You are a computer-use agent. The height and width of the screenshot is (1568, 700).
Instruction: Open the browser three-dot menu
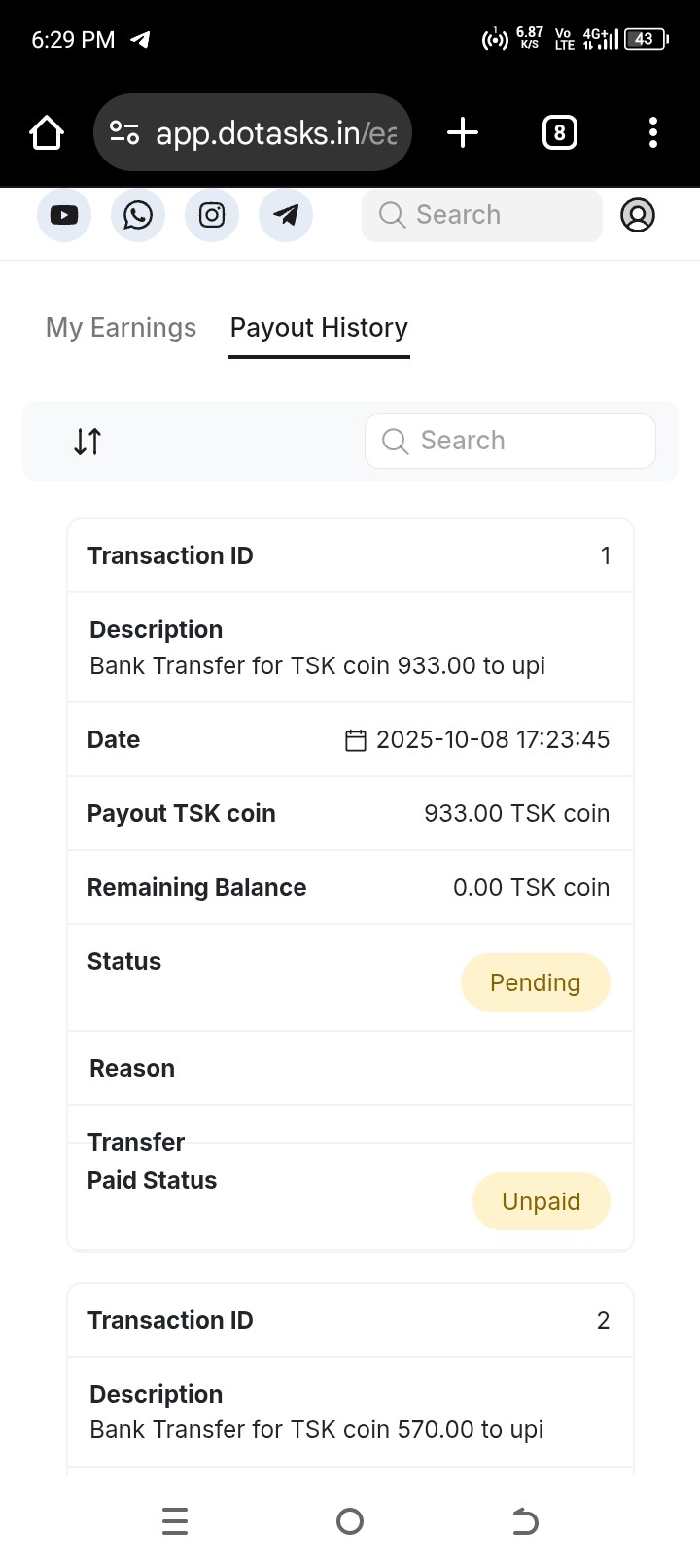click(x=653, y=132)
